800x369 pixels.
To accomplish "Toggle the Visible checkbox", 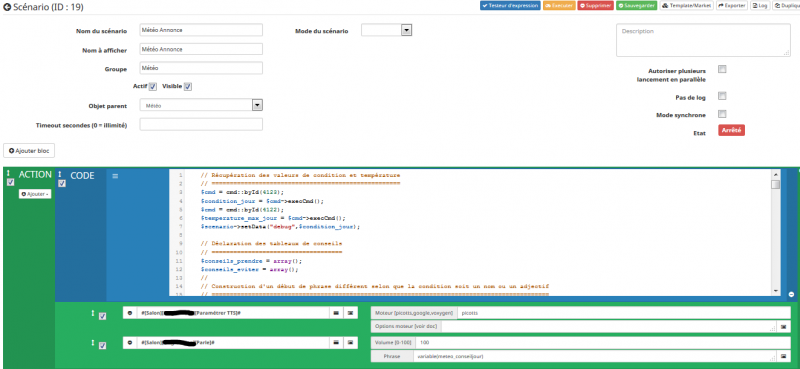I will [188, 87].
